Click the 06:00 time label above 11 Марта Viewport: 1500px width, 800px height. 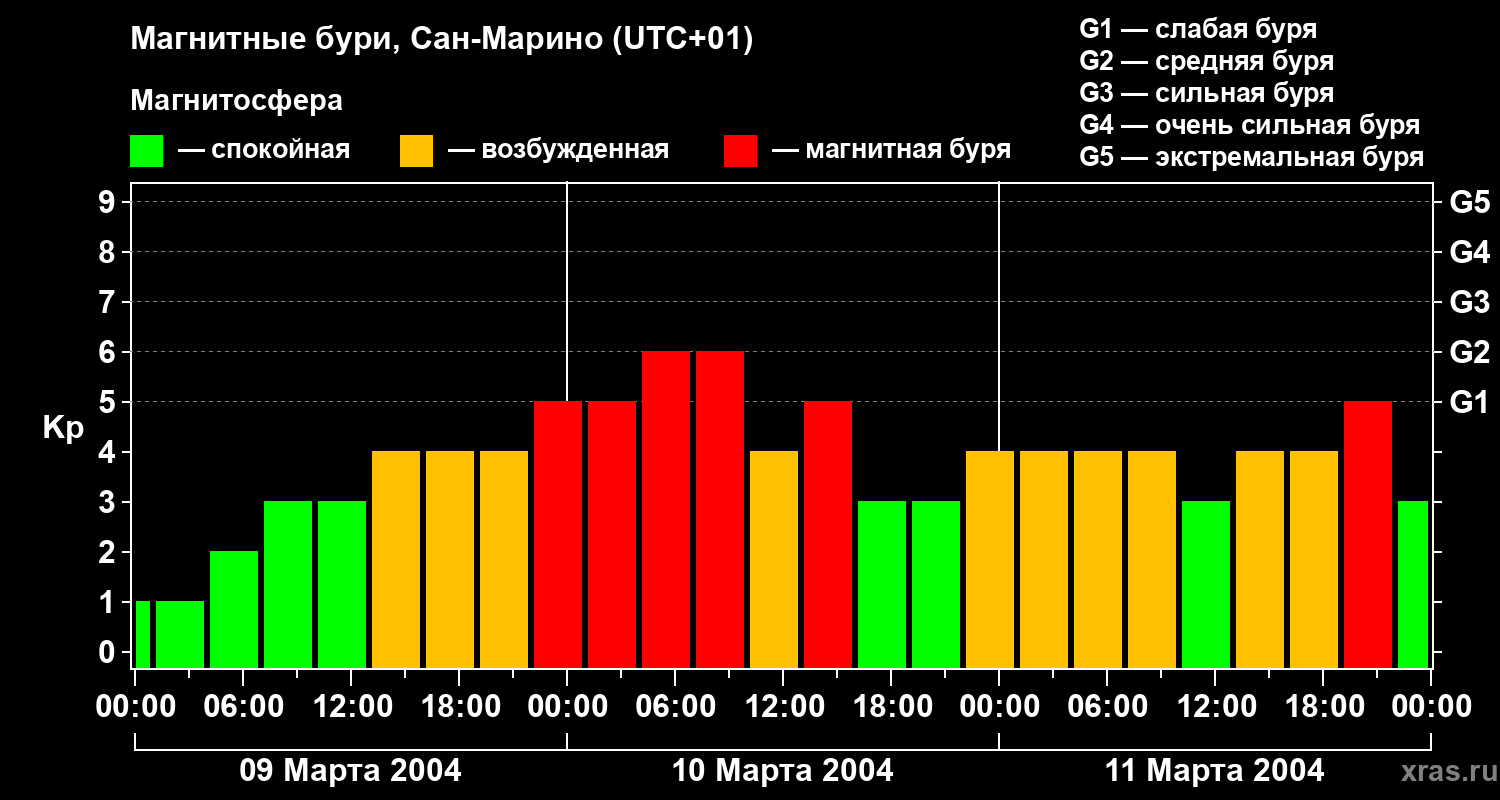tap(1107, 707)
